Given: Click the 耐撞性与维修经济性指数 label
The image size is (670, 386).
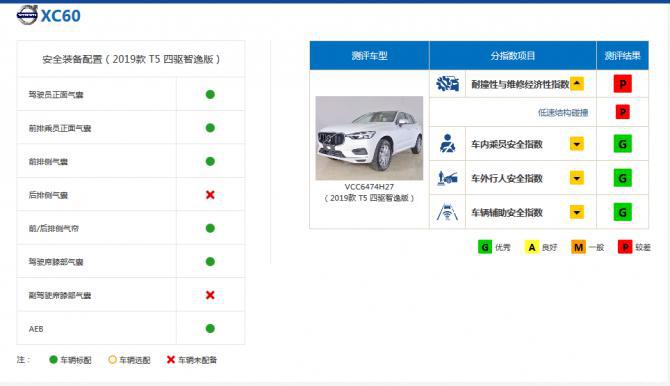Looking at the screenshot, I should coord(520,84).
